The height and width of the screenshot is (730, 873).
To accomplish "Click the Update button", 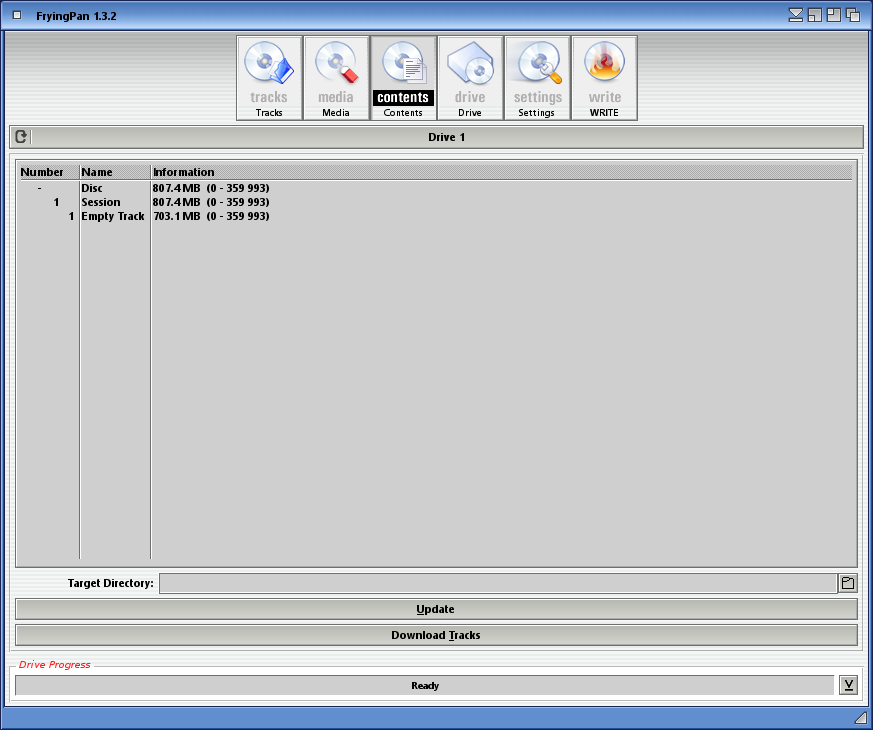I will (x=436, y=609).
